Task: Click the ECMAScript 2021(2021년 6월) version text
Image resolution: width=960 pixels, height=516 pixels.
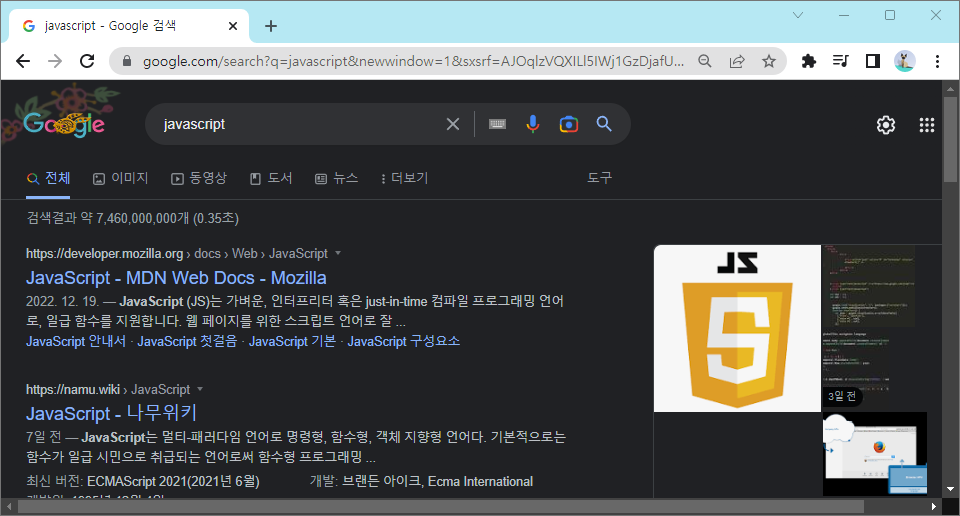Action: (x=173, y=481)
